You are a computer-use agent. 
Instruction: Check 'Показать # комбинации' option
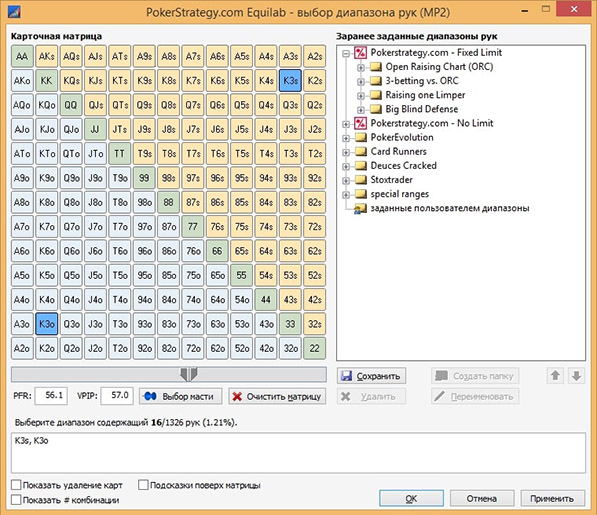[x=16, y=500]
